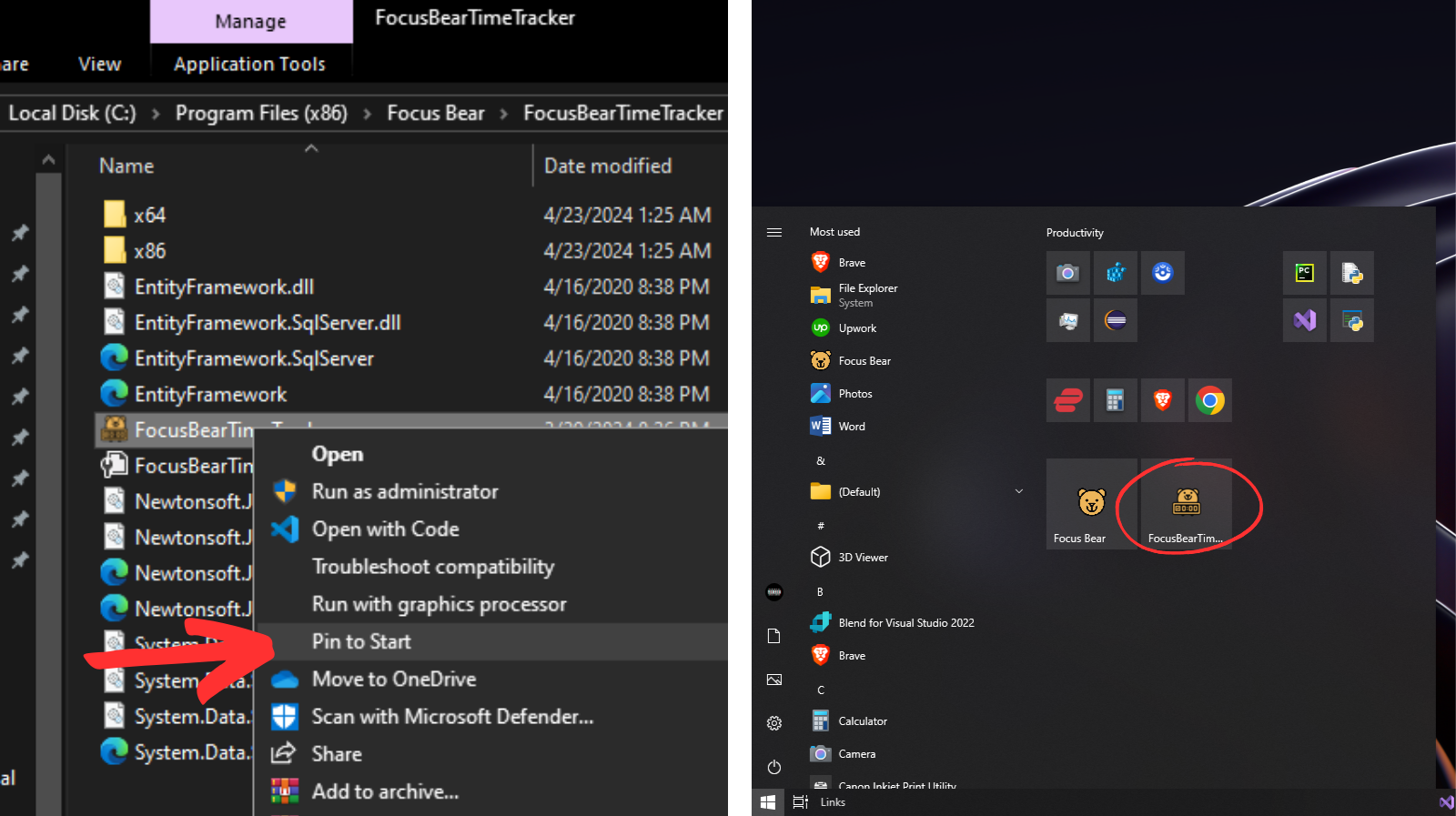Open the Python console window tile
Viewport: 1456px width, 816px height.
point(1351,320)
